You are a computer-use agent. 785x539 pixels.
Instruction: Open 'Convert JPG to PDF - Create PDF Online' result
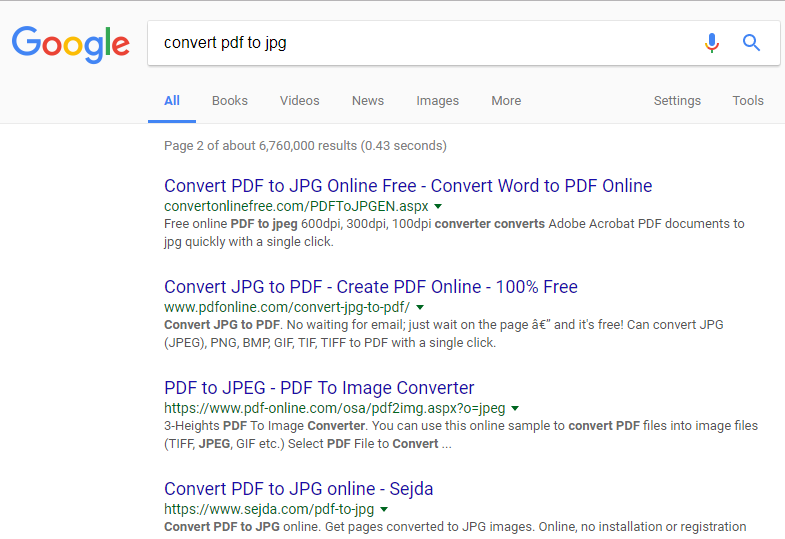click(371, 287)
